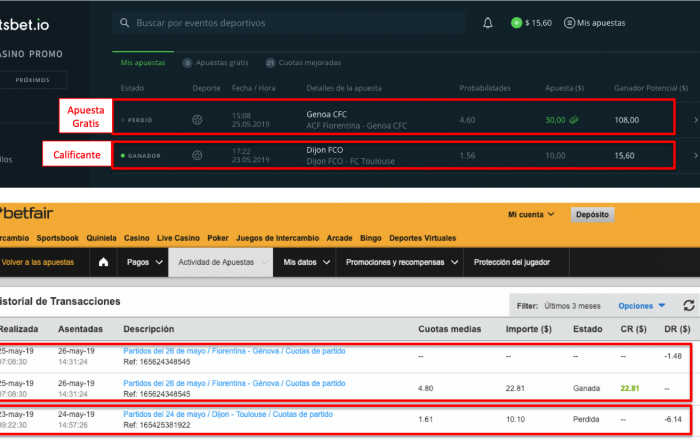Click the Importe ($) column header
Screen dimensions: 700x441
point(529,329)
